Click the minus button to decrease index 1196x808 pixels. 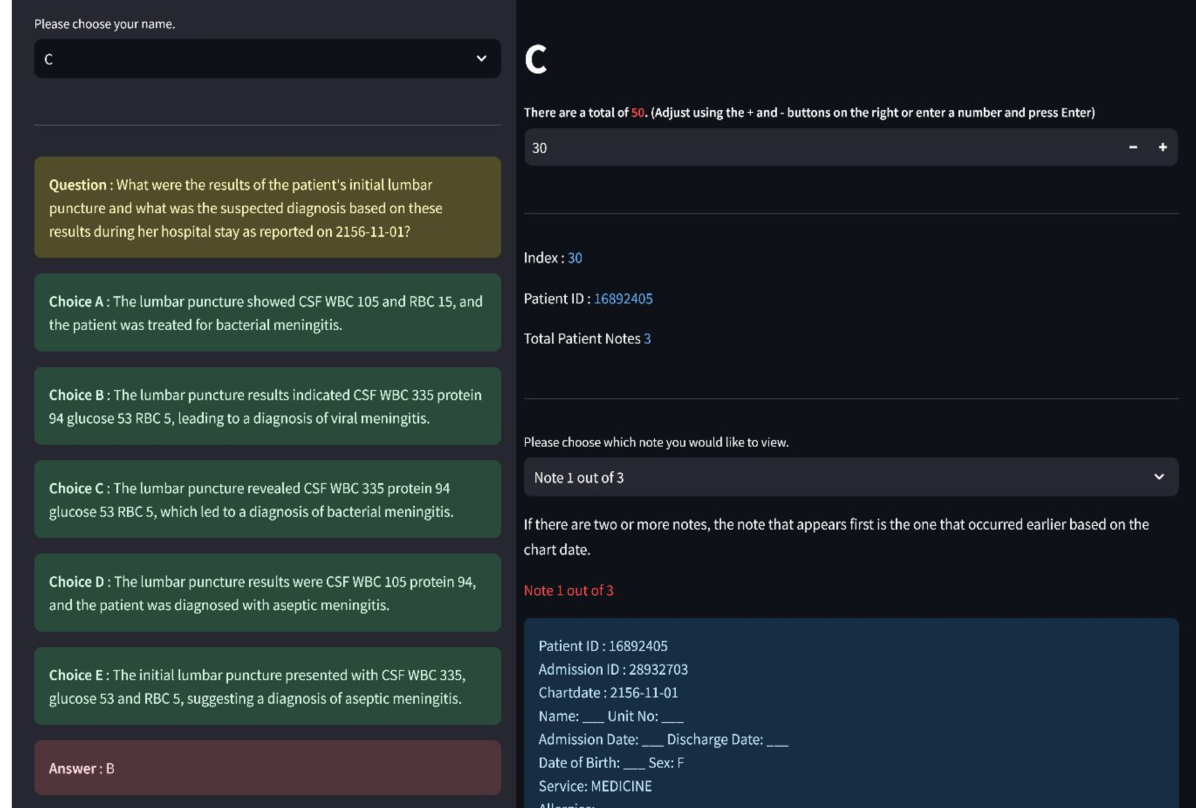(1133, 148)
